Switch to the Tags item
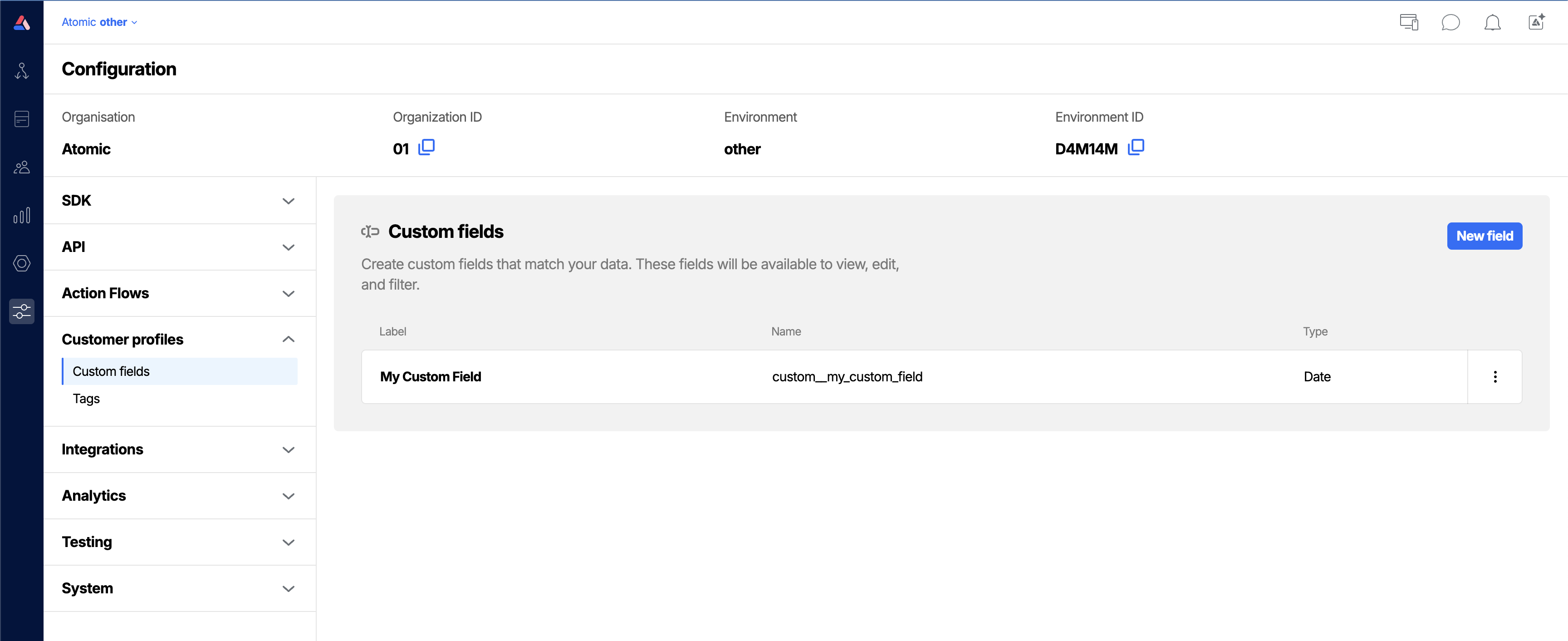This screenshot has height=641, width=1568. [86, 399]
